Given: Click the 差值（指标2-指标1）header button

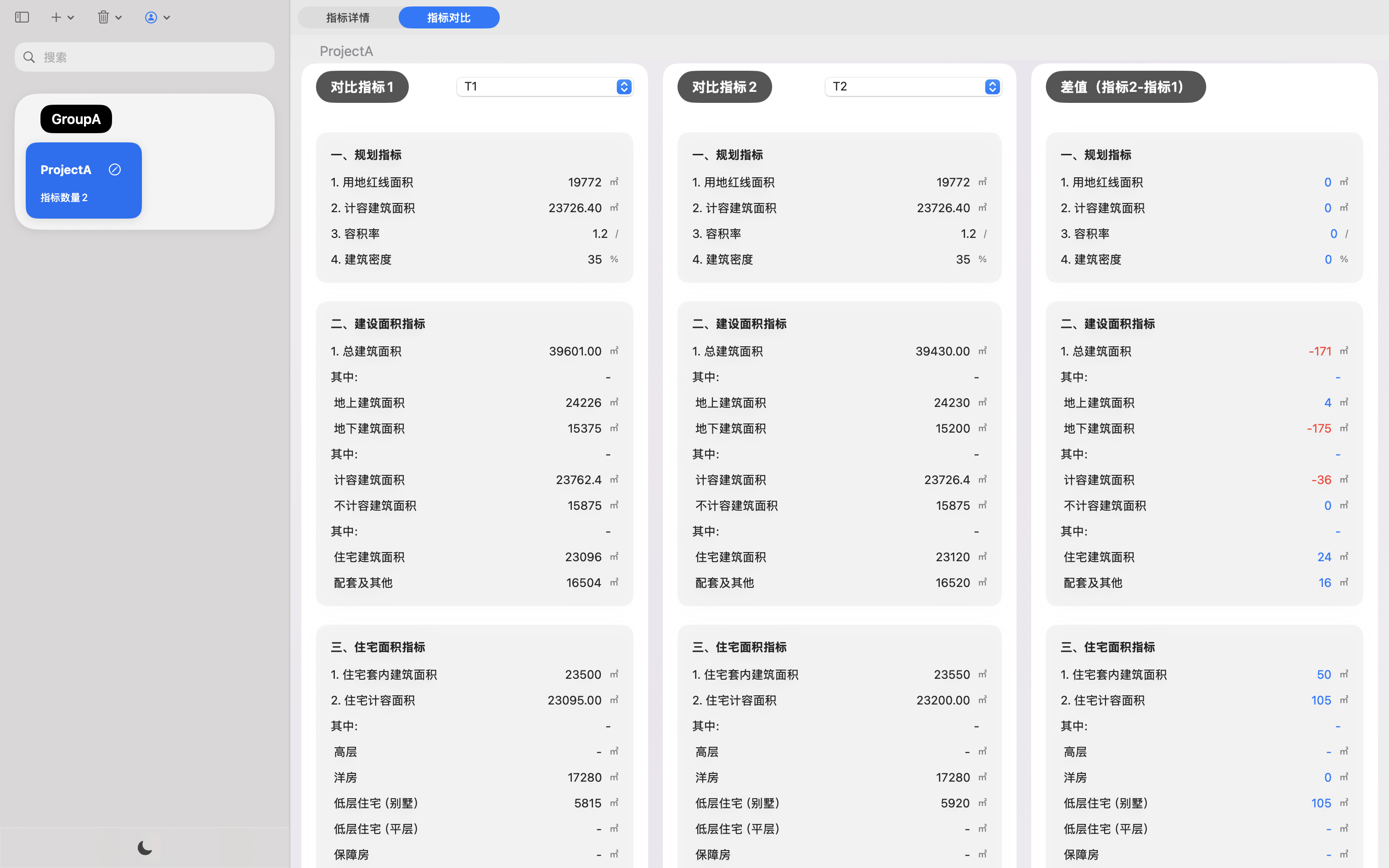Looking at the screenshot, I should click(x=1125, y=86).
